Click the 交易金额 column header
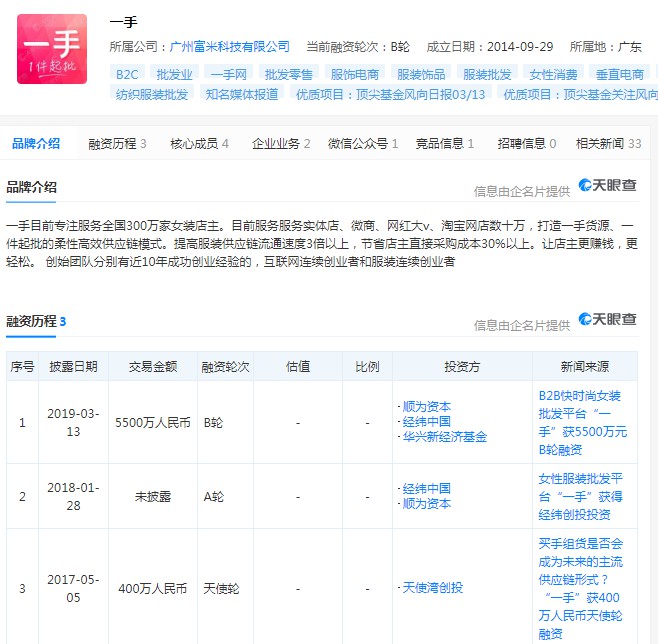Screen dimensions: 658x644 (153, 366)
